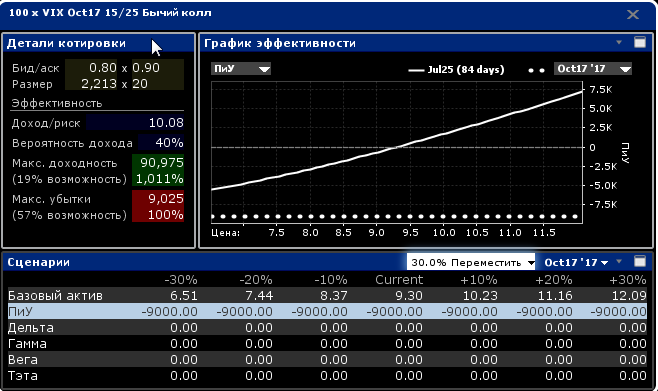The height and width of the screenshot is (391, 658).
Task: Click the green Макс. доходность 90,975 cell
Action: [158, 163]
